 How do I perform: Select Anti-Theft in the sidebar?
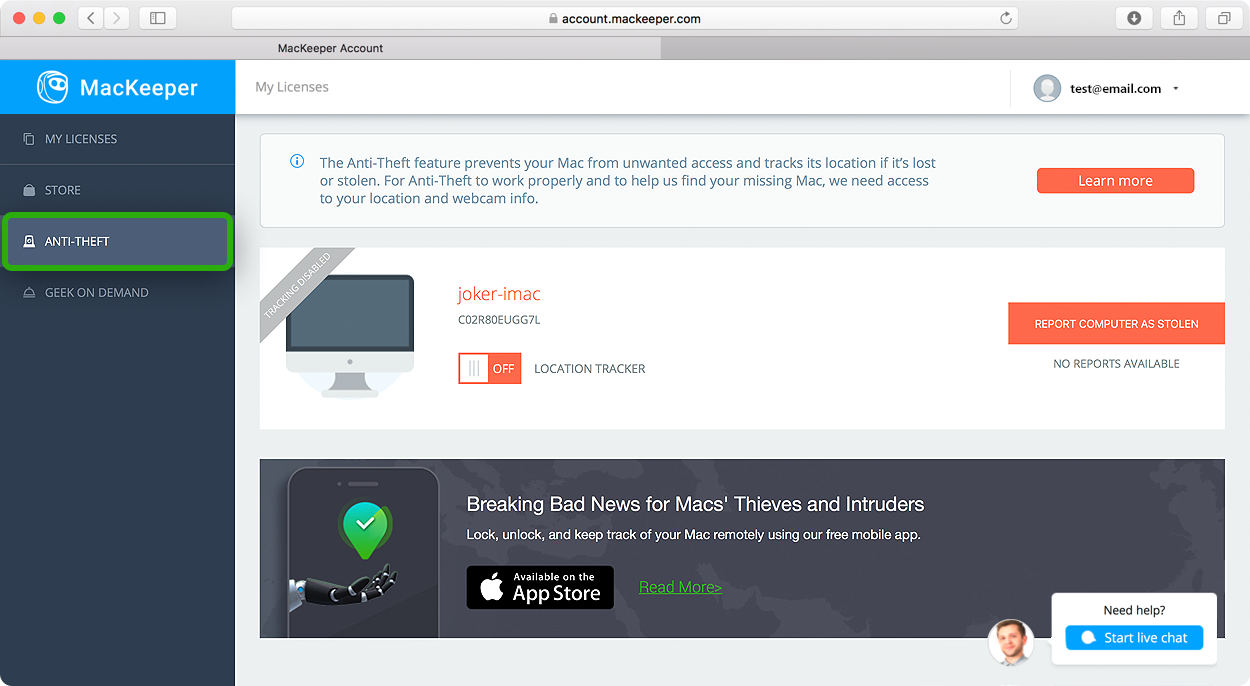pyautogui.click(x=117, y=241)
